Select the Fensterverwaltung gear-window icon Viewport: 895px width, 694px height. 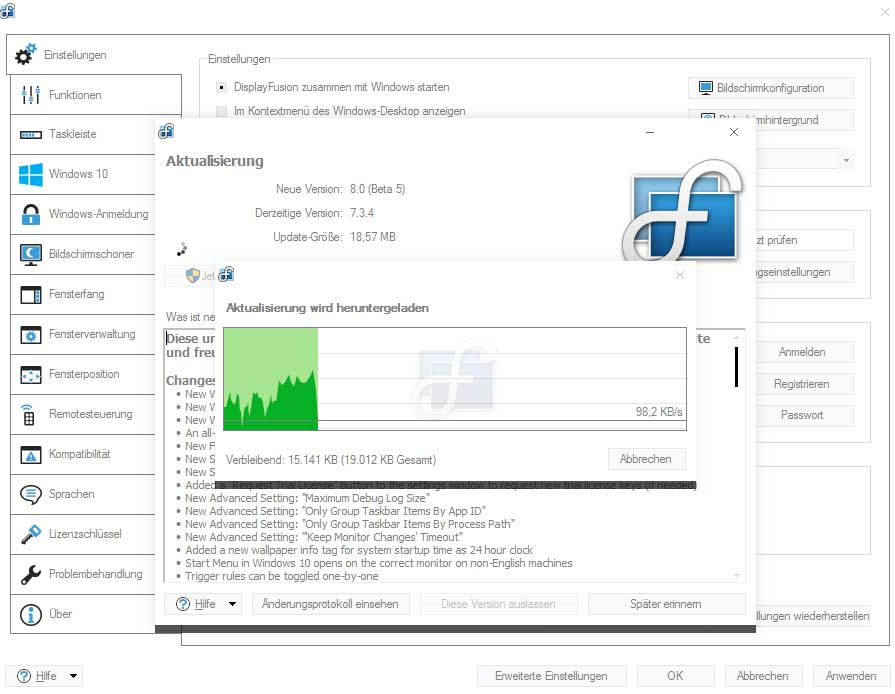[x=30, y=334]
